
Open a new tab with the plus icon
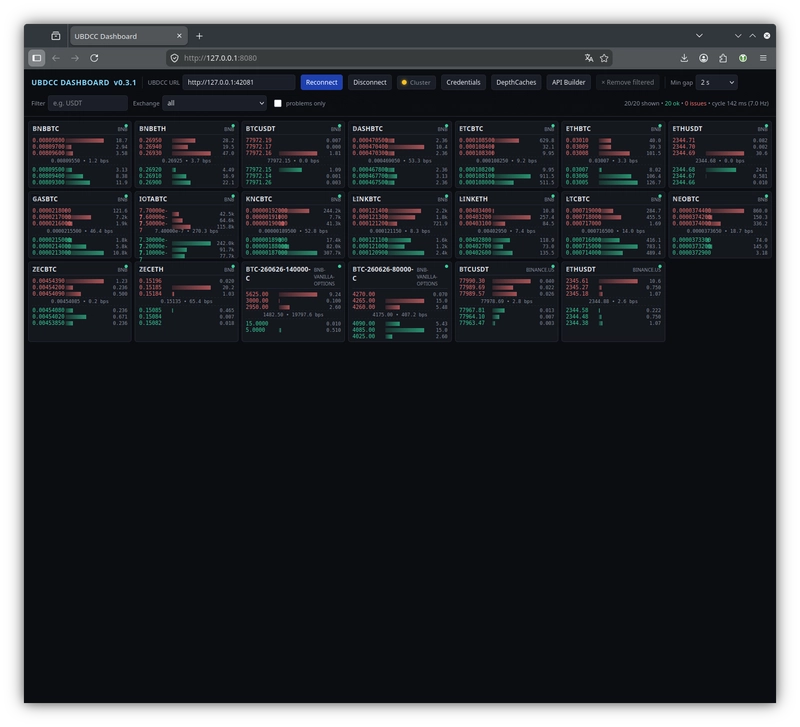pos(199,36)
